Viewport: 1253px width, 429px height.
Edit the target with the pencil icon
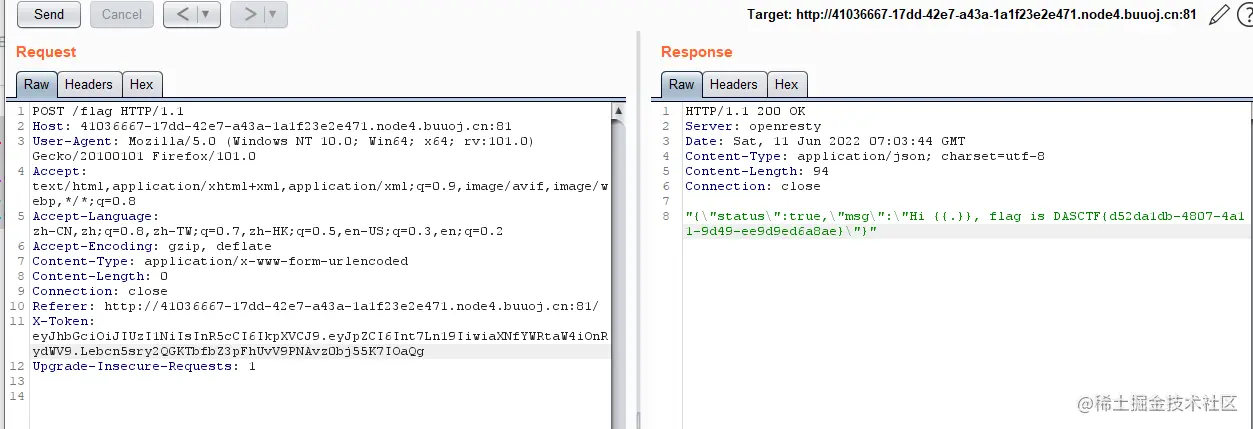click(x=1218, y=14)
